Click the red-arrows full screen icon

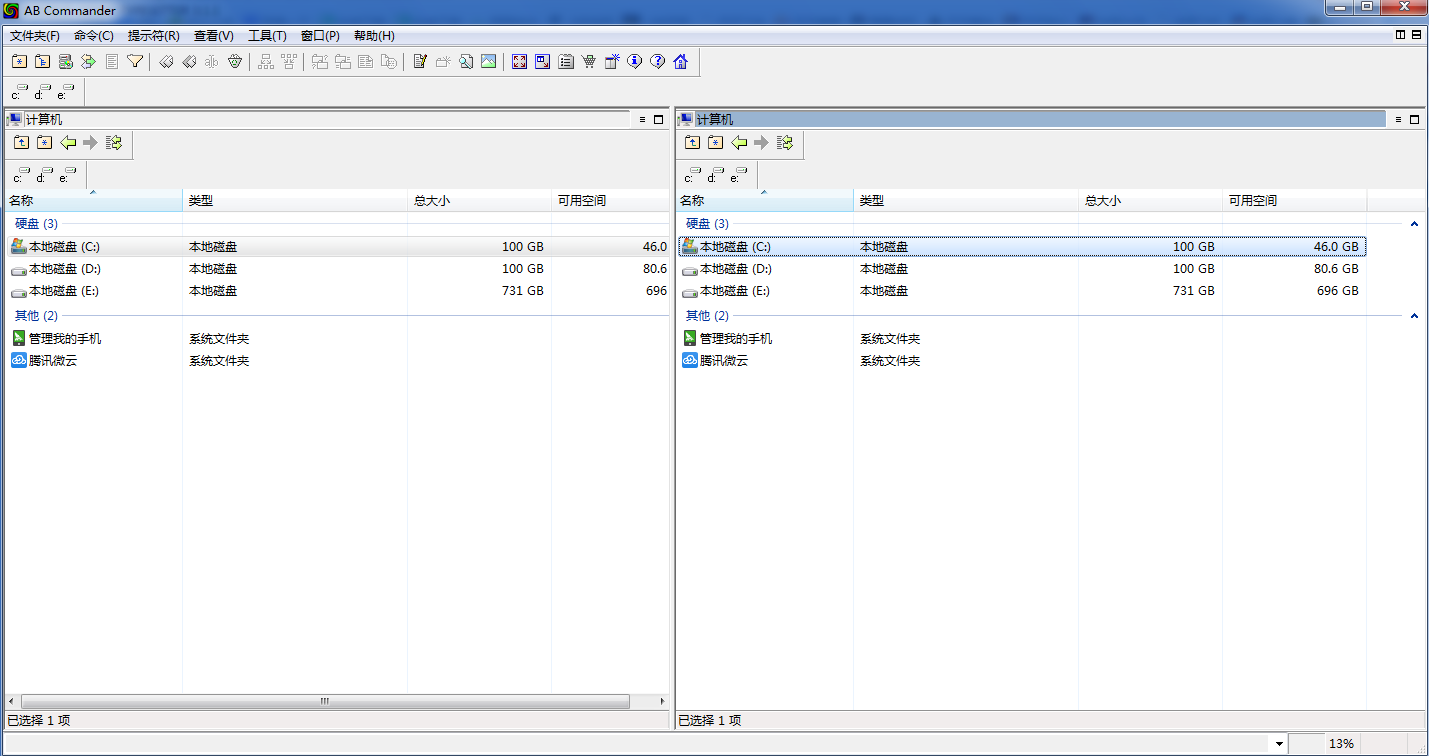tap(519, 61)
